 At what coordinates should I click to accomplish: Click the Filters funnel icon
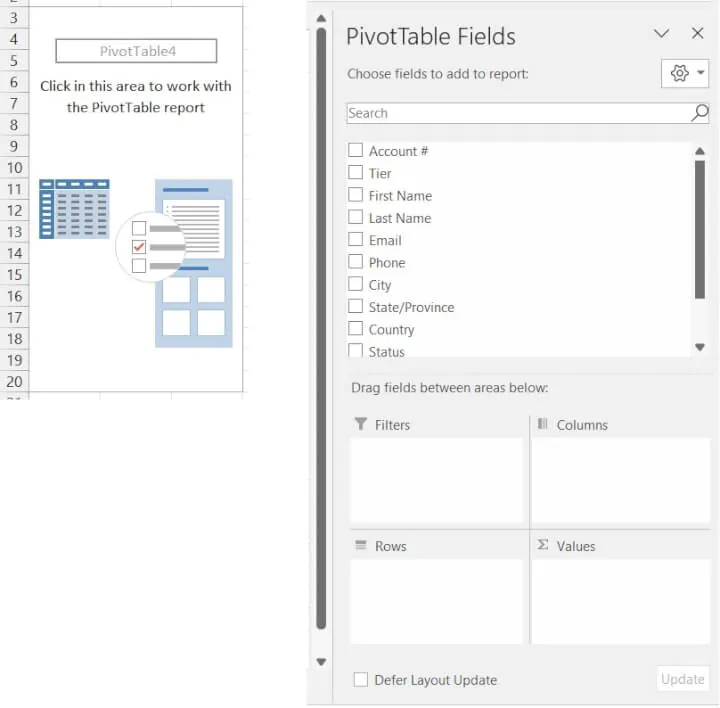[x=361, y=424]
